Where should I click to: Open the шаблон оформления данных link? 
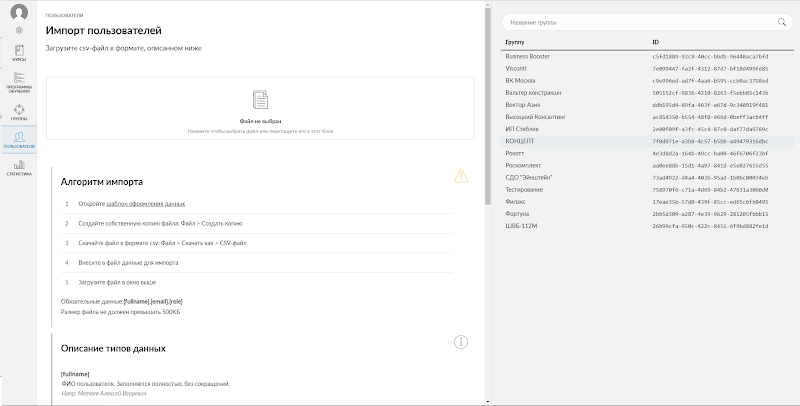(153, 203)
